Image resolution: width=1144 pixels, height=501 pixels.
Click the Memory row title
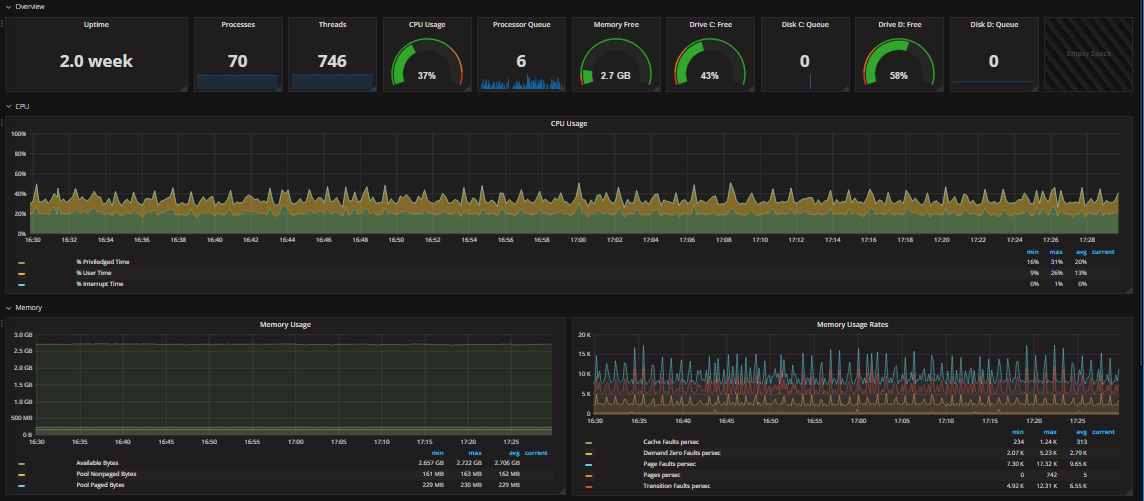coord(28,308)
